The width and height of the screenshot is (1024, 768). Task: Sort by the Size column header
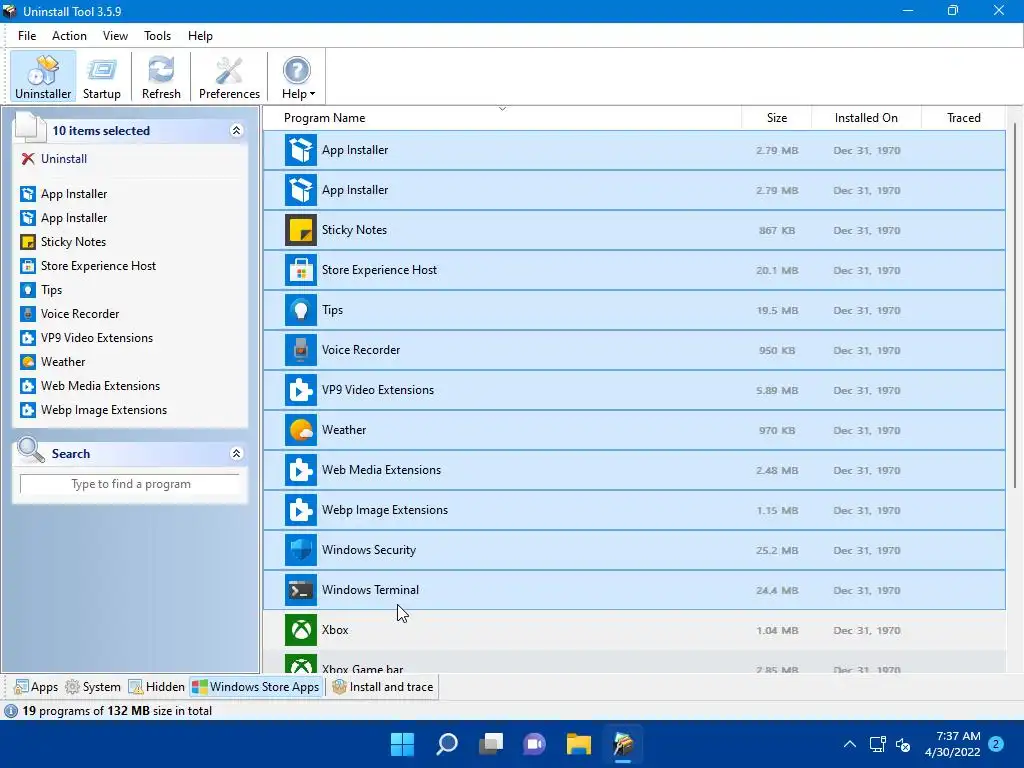[776, 118]
